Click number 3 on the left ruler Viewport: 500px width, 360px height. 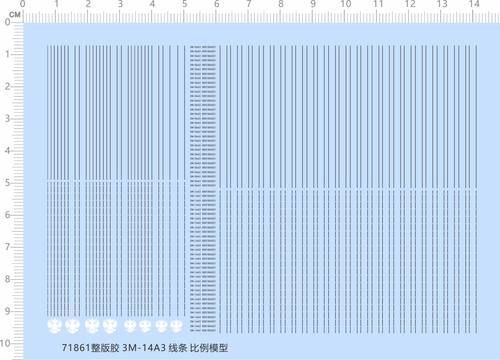click(7, 119)
